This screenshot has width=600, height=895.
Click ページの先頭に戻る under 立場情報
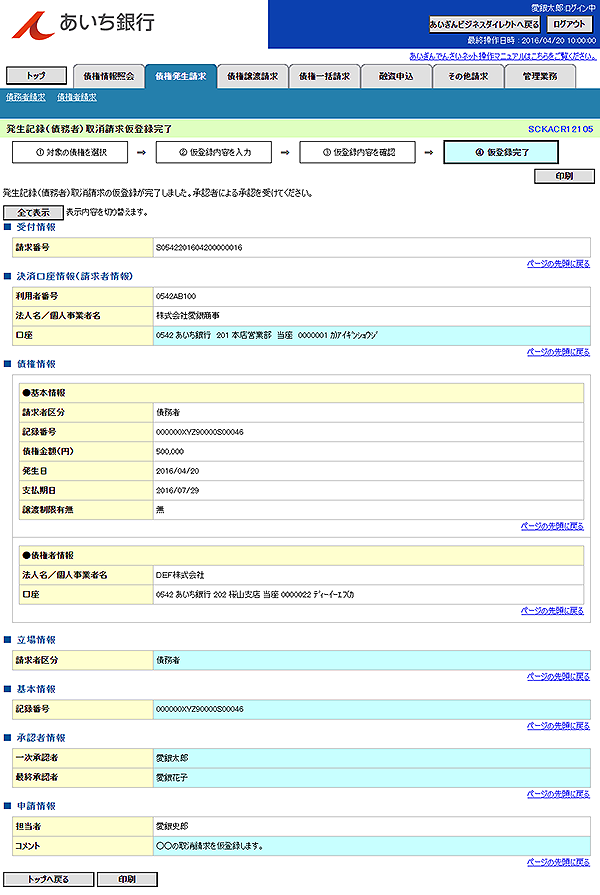coord(558,677)
